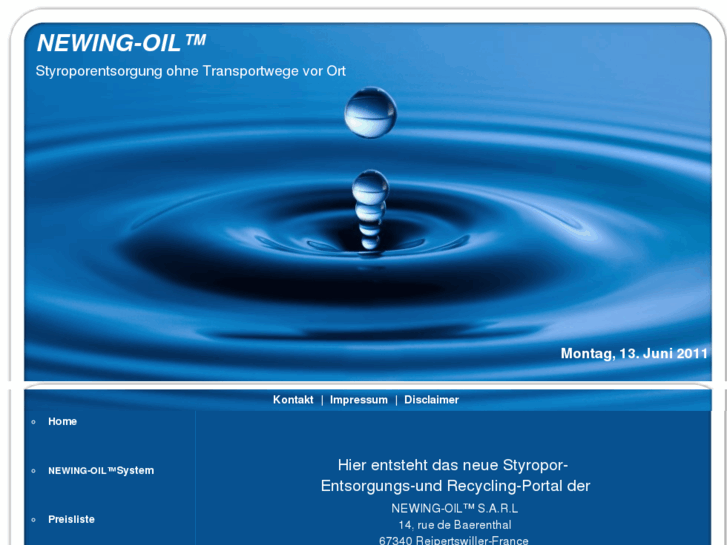Click the water drop banner image
The height and width of the screenshot is (545, 727).
368,202
